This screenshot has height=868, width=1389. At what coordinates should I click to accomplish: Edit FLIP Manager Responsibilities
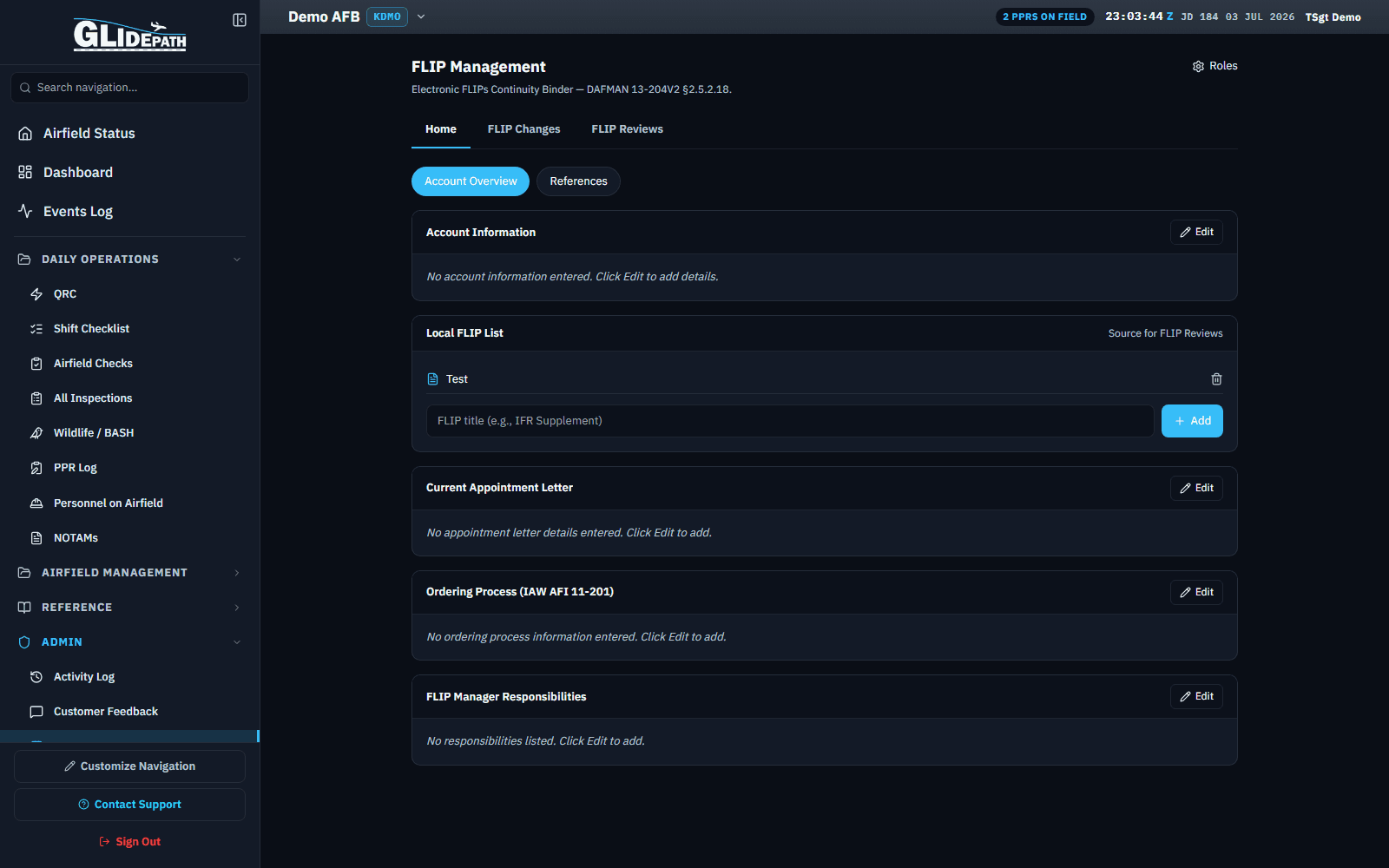click(x=1196, y=696)
